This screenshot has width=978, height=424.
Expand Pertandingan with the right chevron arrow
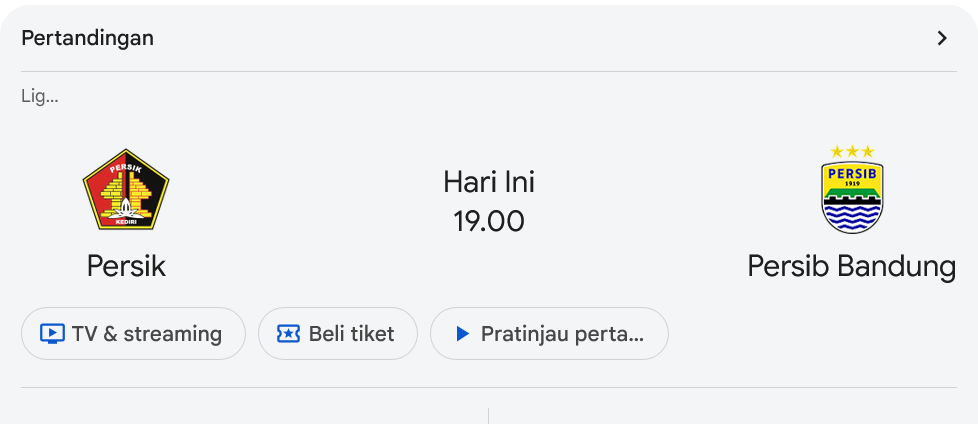pyautogui.click(x=941, y=39)
